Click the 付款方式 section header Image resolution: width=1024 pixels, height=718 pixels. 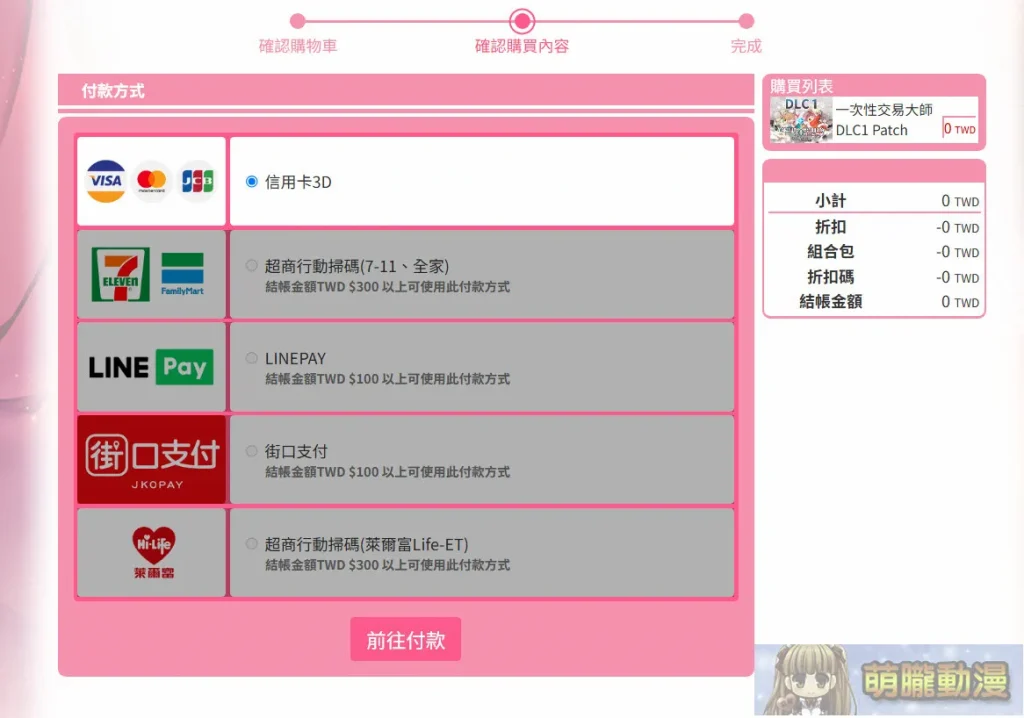[x=113, y=91]
